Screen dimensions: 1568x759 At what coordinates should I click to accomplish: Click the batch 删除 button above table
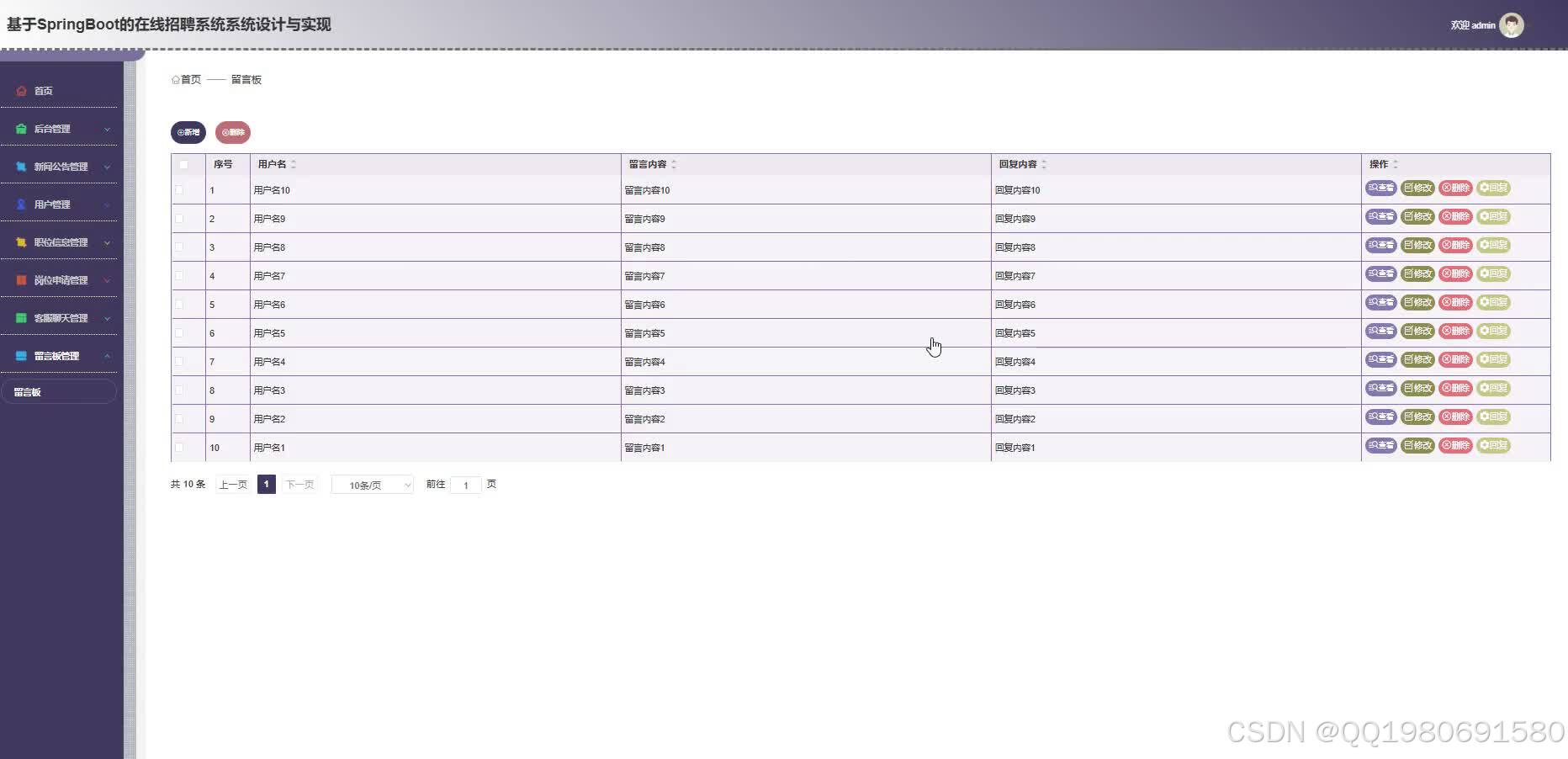(x=233, y=132)
